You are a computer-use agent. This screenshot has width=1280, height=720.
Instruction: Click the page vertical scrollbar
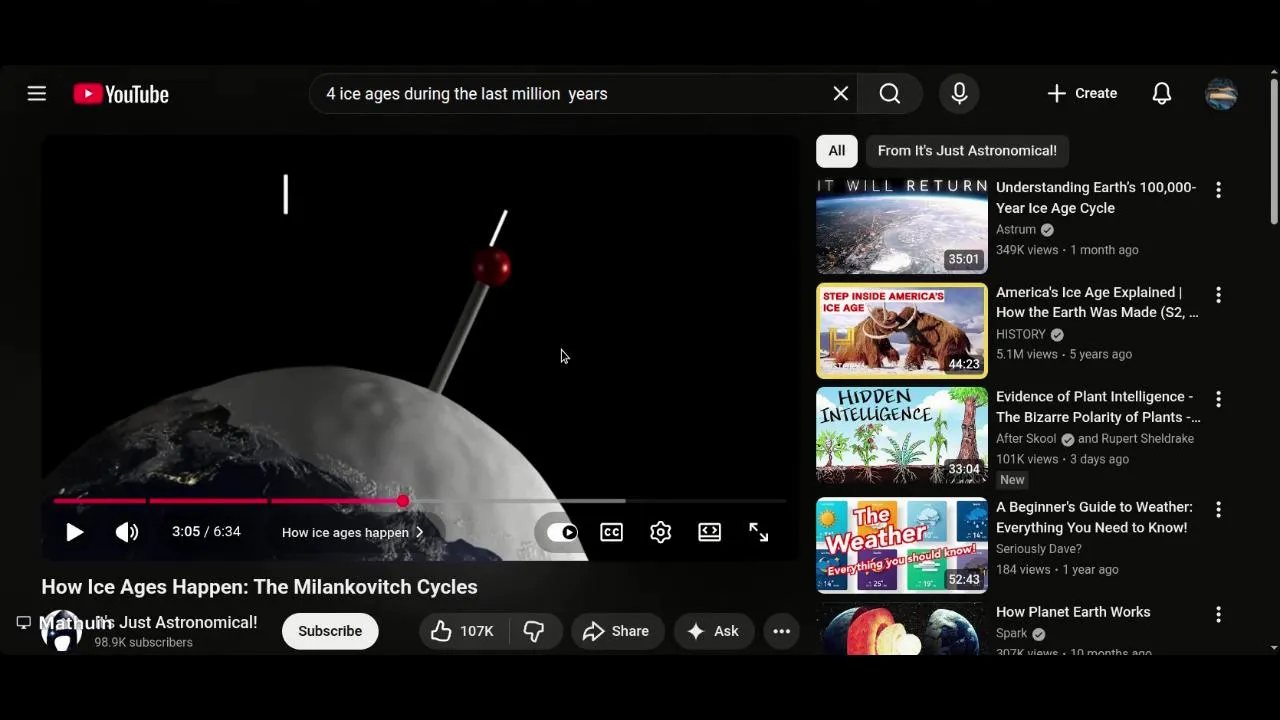click(1273, 150)
